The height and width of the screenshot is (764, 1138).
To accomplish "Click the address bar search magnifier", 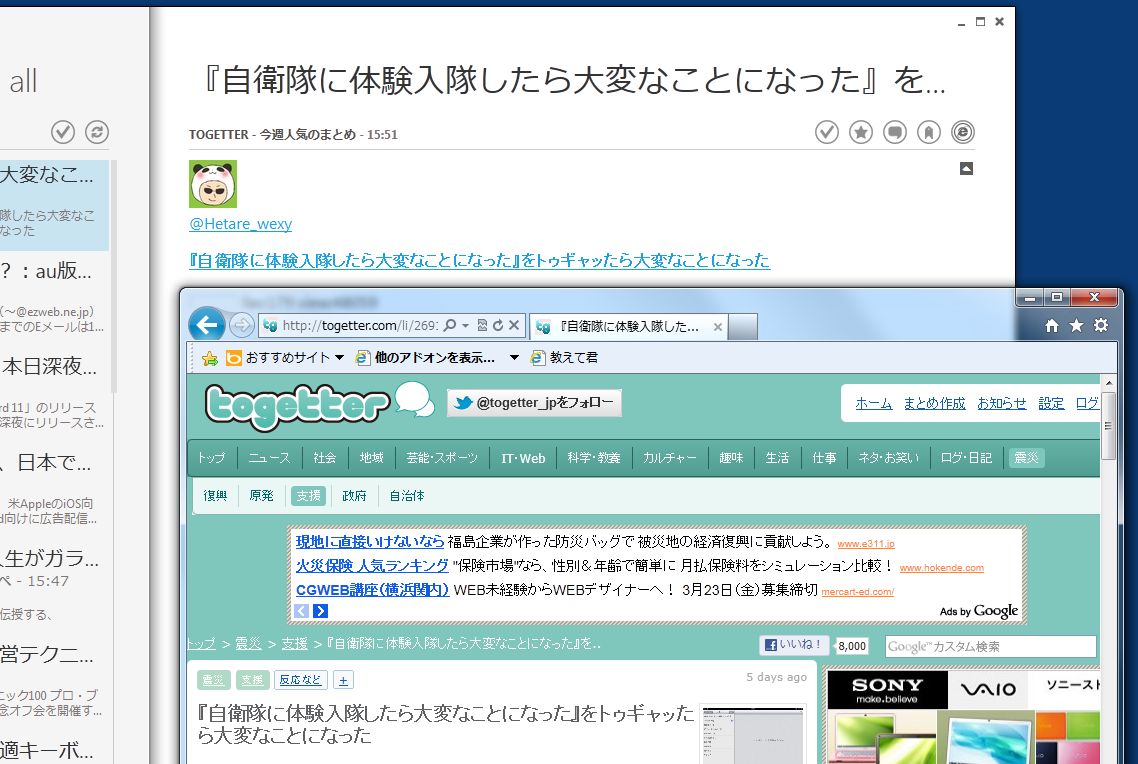I will point(450,325).
